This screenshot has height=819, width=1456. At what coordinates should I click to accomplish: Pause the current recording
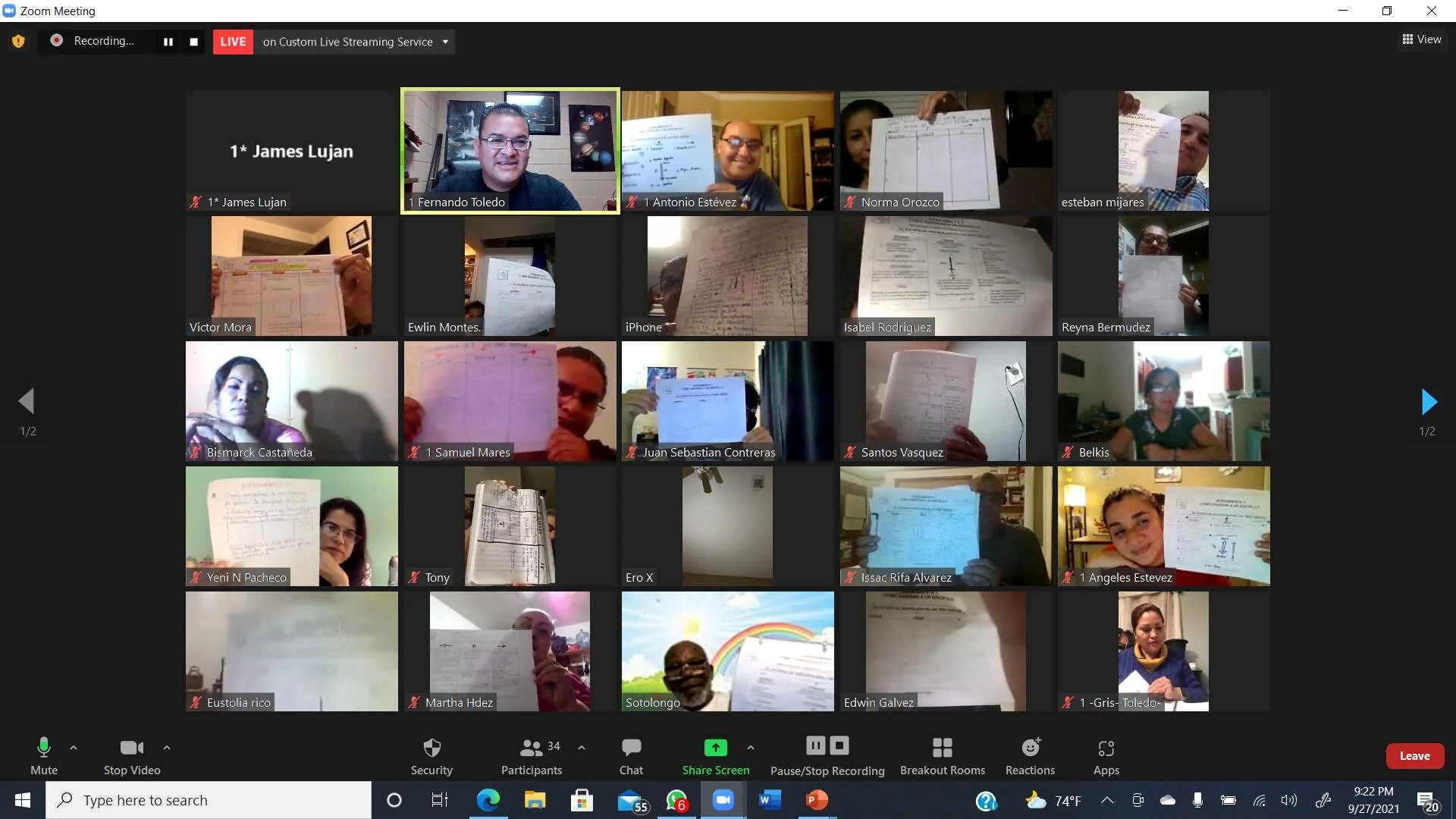(815, 745)
